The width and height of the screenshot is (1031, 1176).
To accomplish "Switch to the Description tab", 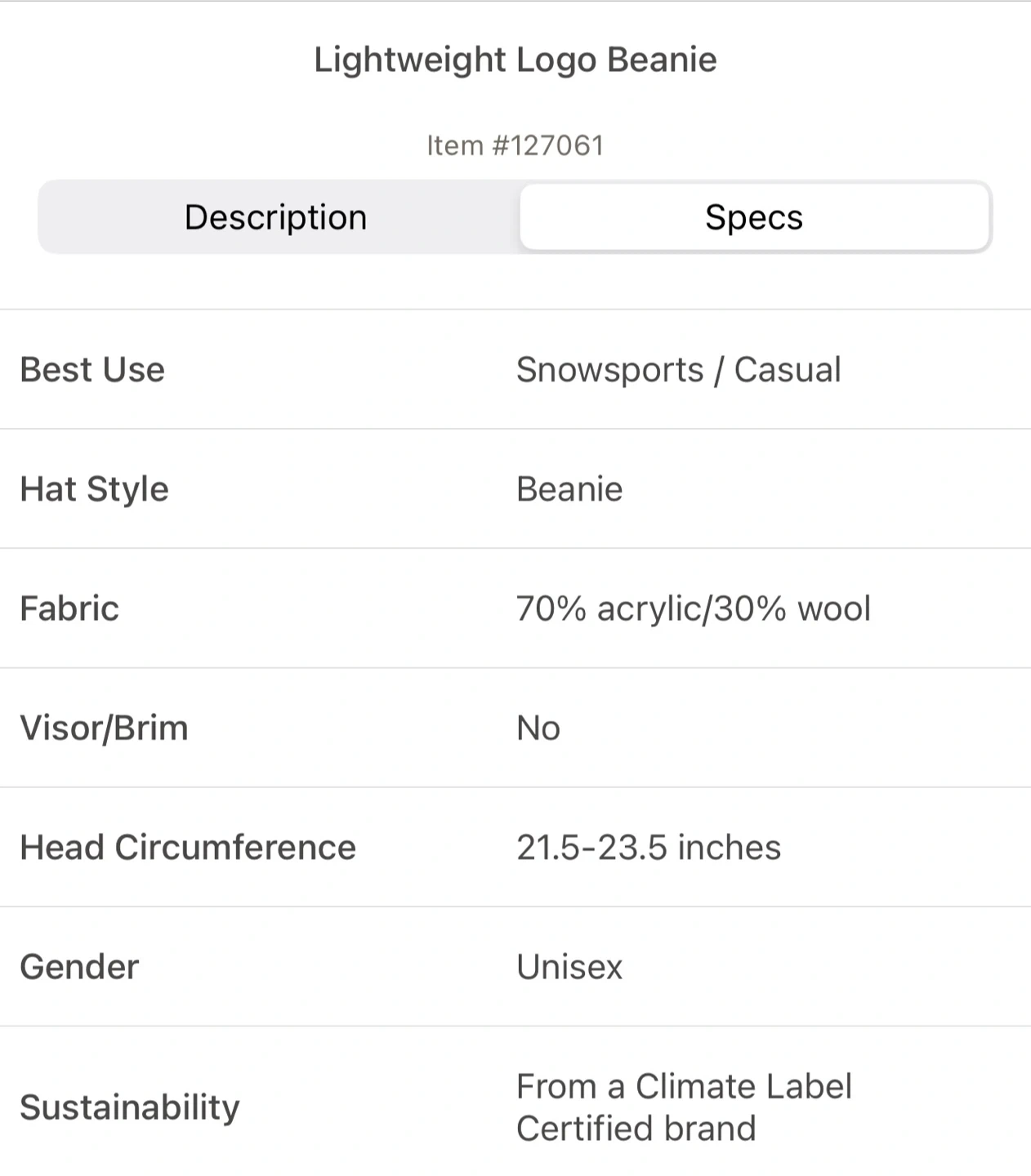I will [276, 217].
